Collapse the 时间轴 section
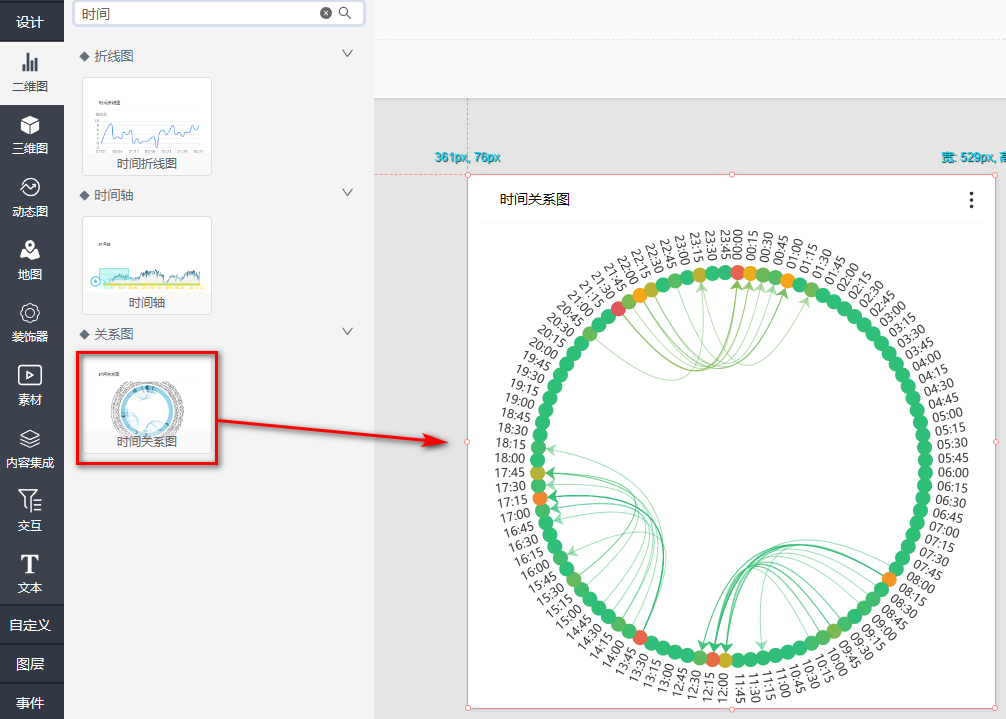Viewport: 1006px width, 719px height. click(x=348, y=192)
